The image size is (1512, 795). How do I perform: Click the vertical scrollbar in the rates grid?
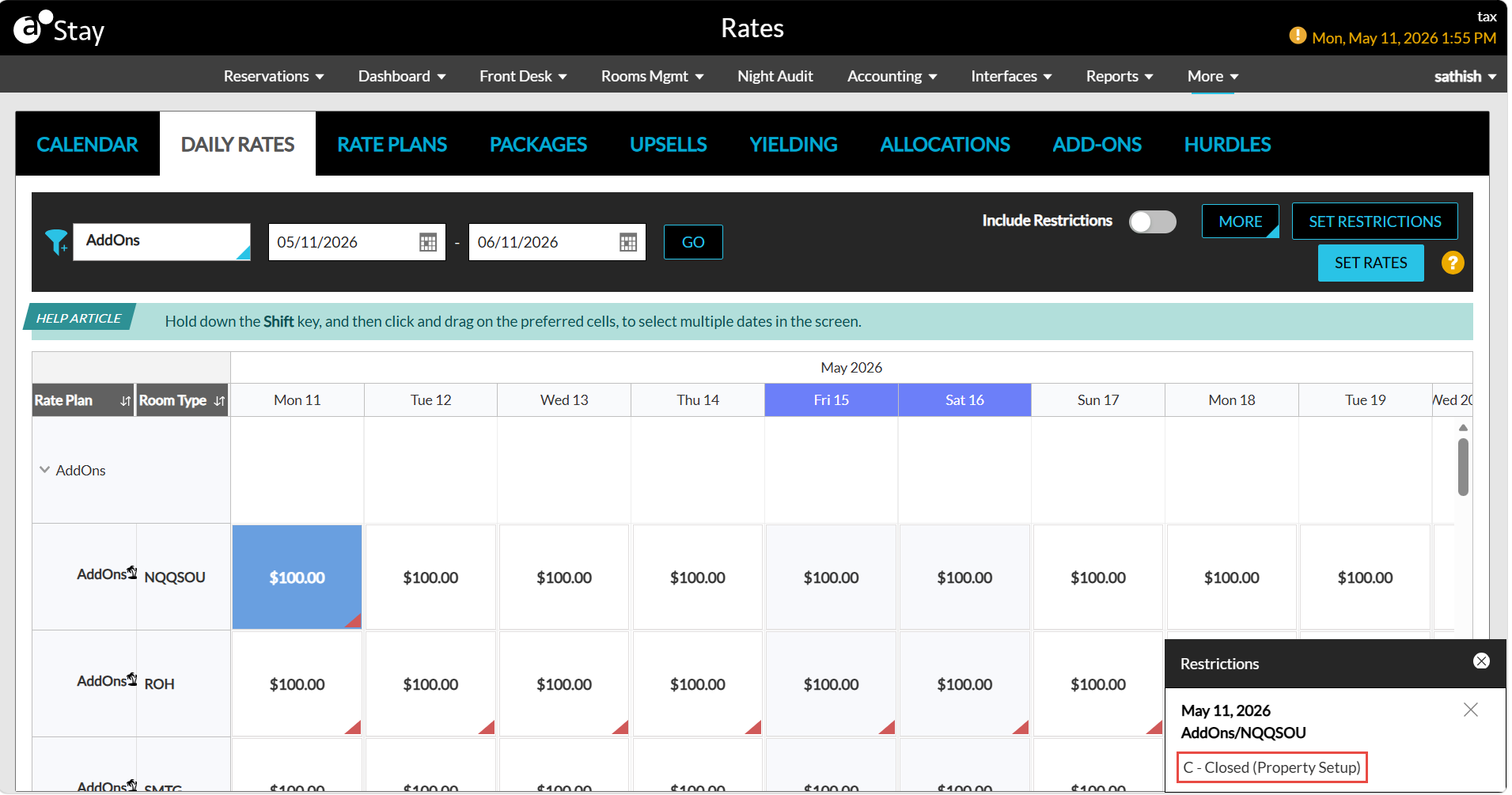pyautogui.click(x=1463, y=468)
